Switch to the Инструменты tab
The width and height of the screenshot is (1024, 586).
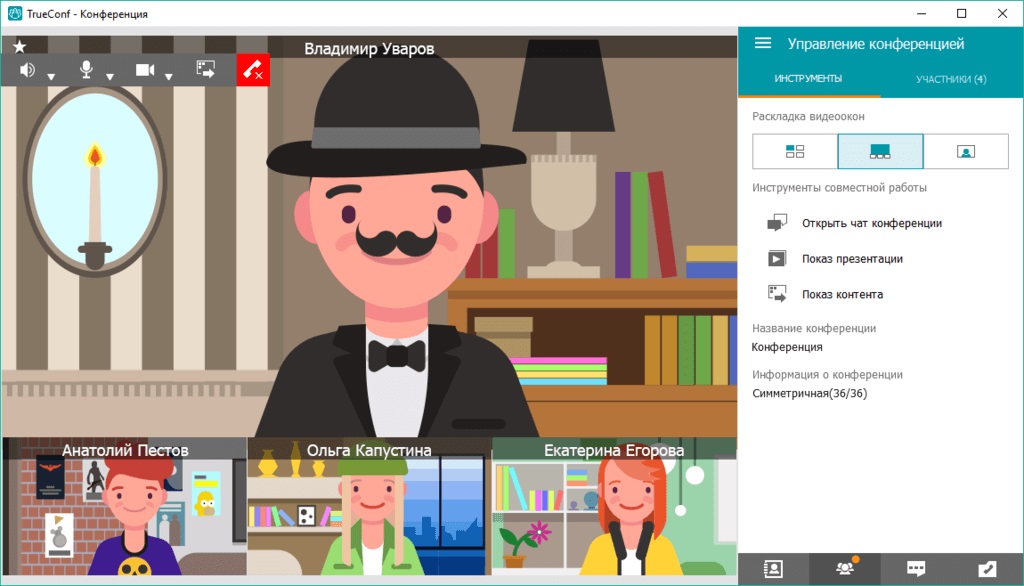point(808,79)
